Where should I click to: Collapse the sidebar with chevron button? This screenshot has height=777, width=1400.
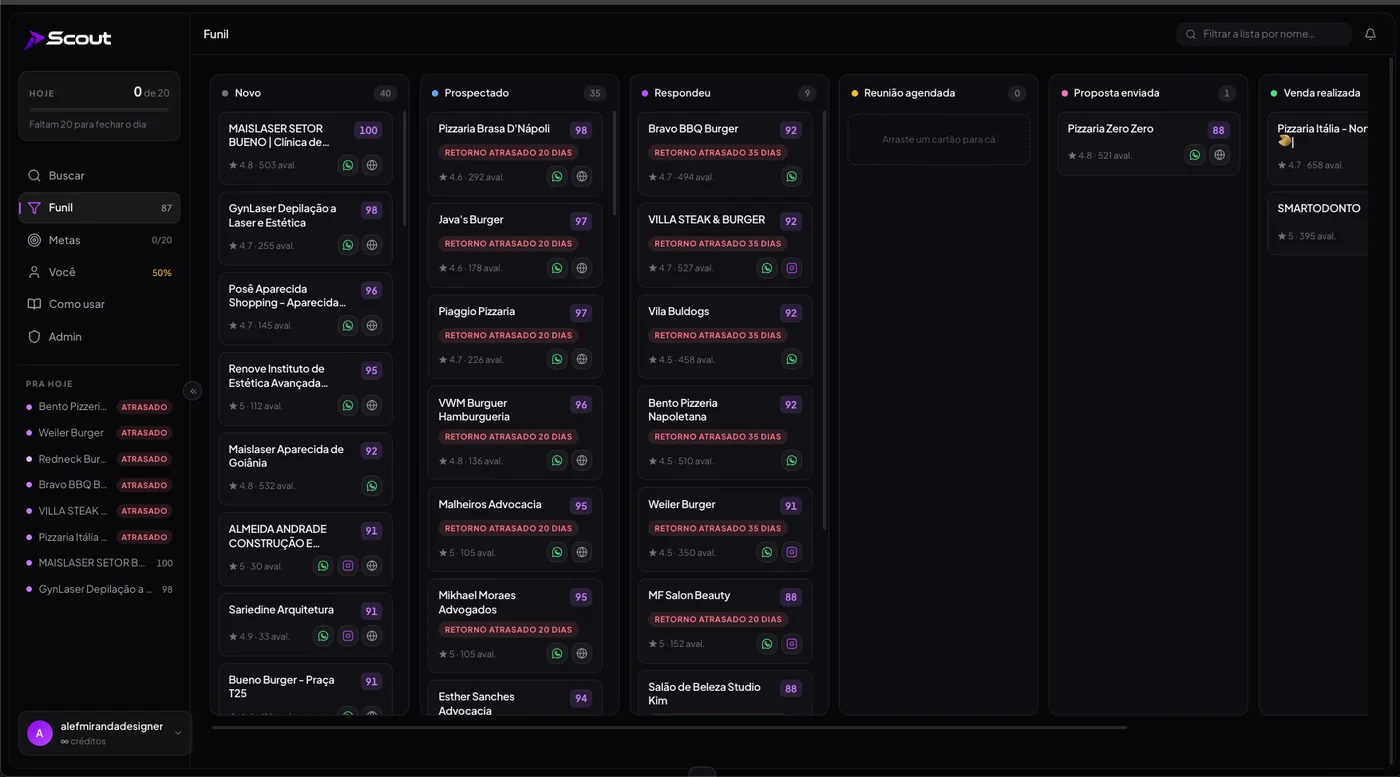pyautogui.click(x=193, y=391)
